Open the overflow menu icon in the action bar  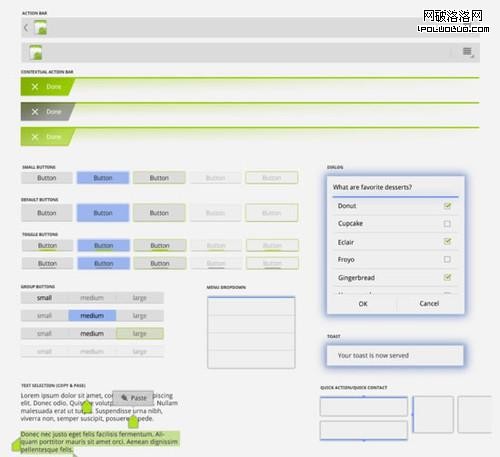(x=467, y=52)
